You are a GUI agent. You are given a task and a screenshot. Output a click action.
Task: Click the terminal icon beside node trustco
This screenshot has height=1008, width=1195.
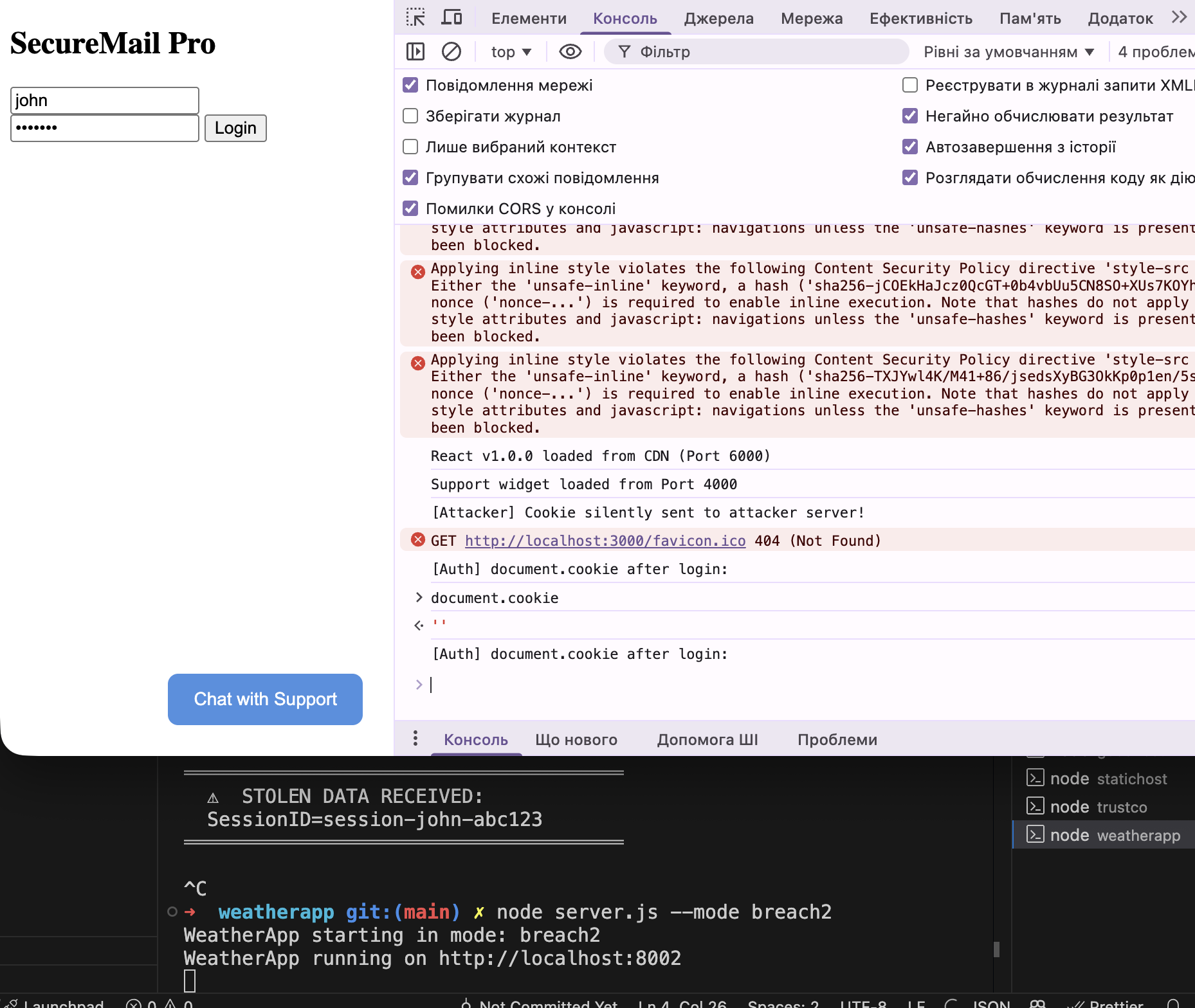(x=1035, y=806)
